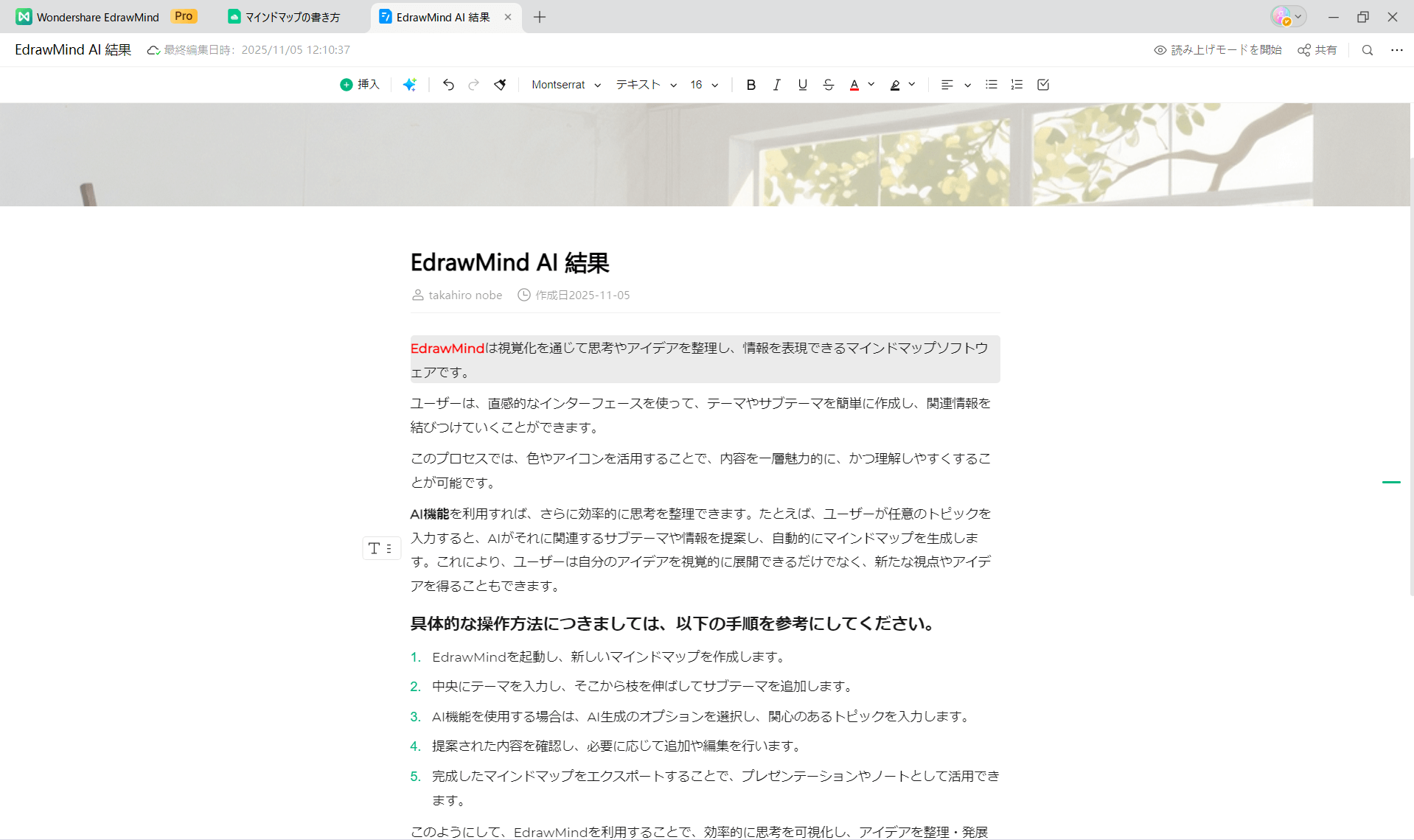Open the text alignment dropdown
This screenshot has height=840, width=1414.
point(955,84)
